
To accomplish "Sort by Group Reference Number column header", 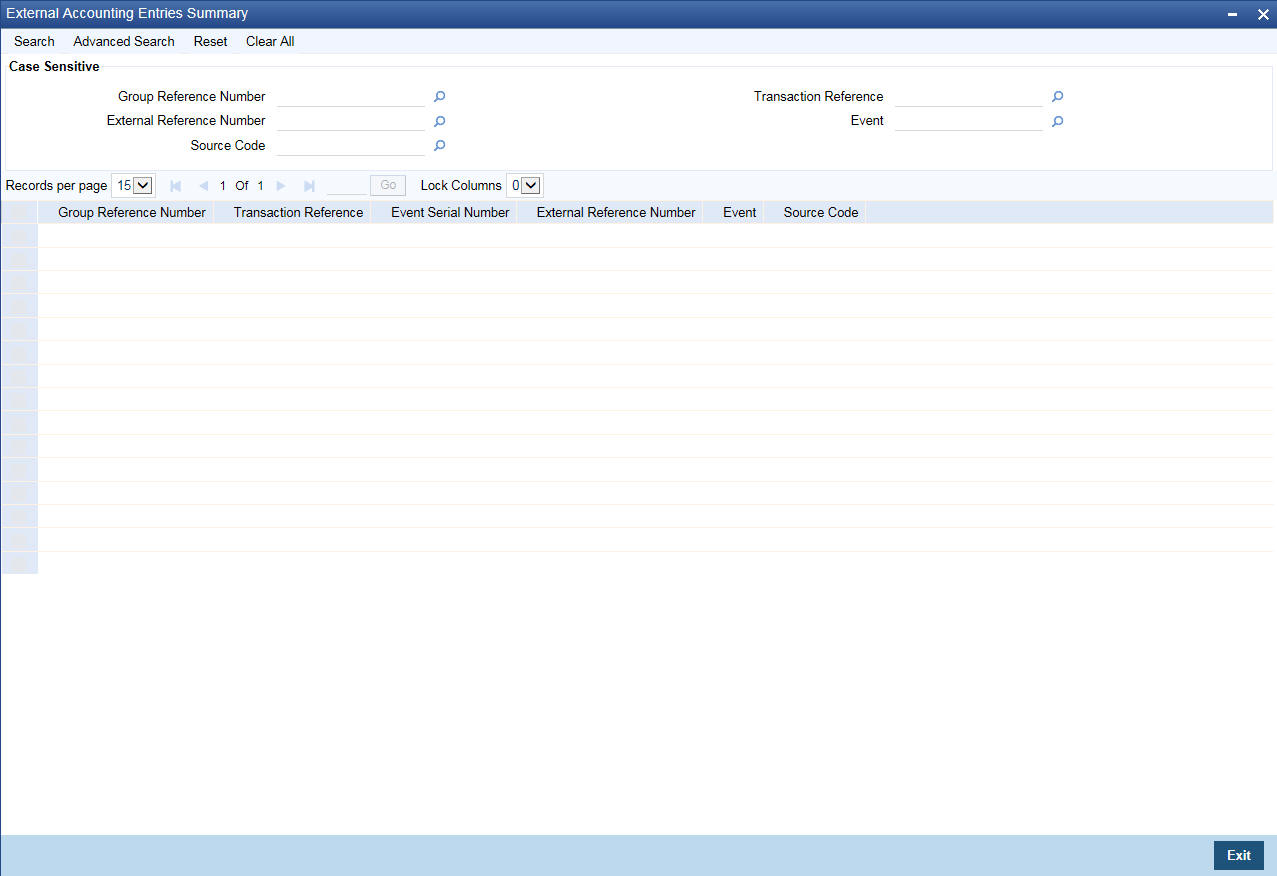I will (x=132, y=212).
